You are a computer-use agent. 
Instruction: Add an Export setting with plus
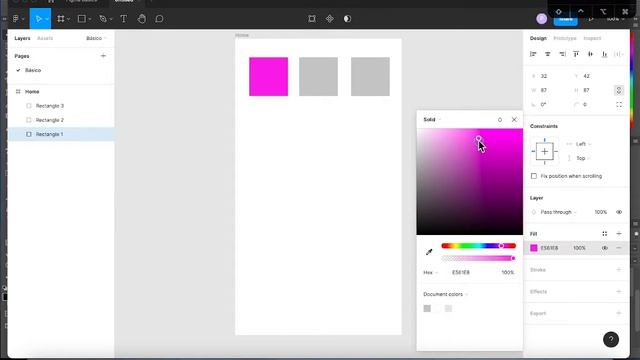tap(619, 313)
